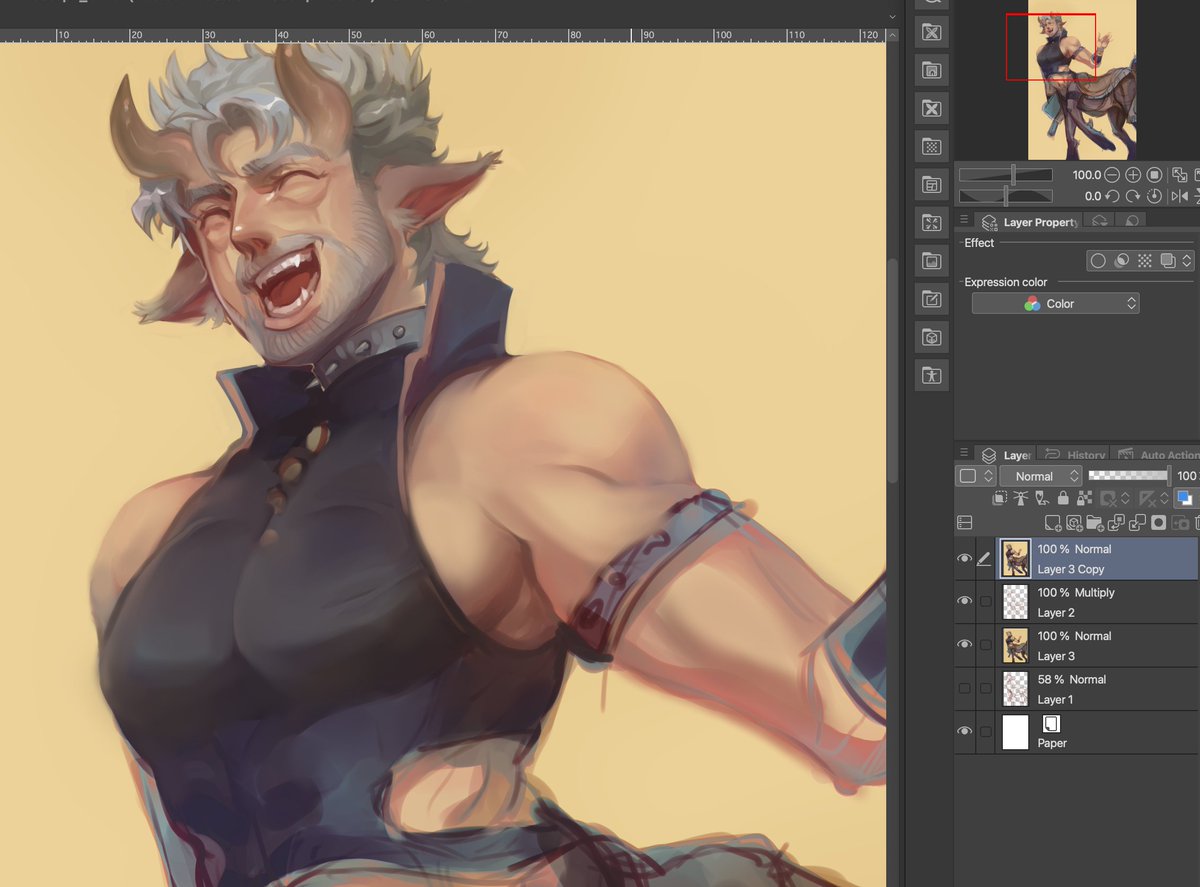Reset canvas rotation in Navigator
This screenshot has height=887, width=1200.
[1154, 196]
